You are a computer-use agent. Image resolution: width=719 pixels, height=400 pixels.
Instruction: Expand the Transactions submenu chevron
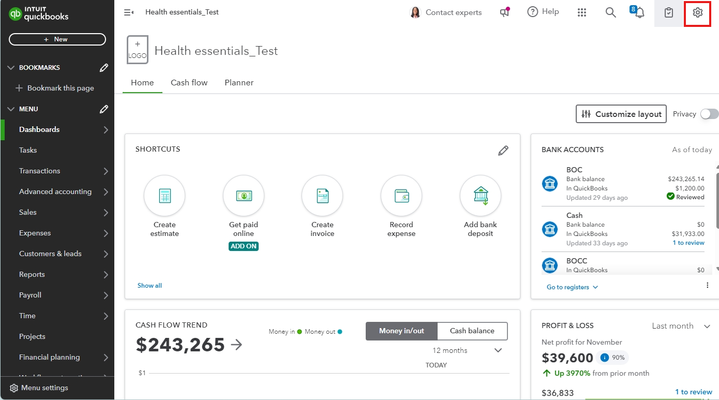point(106,171)
